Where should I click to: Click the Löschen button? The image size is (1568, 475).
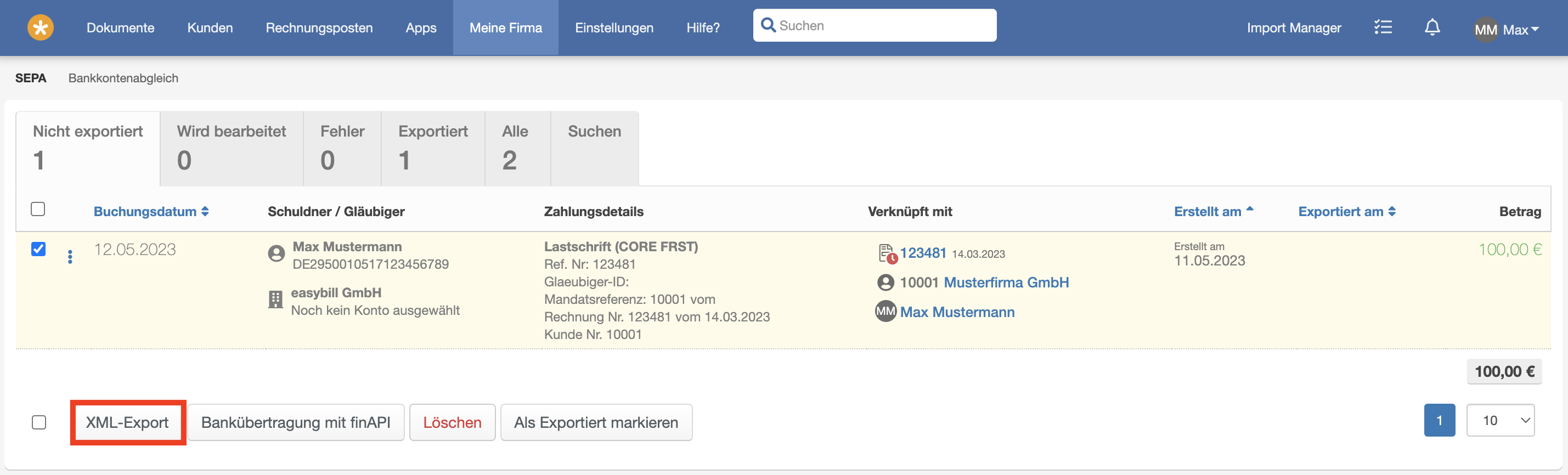tap(452, 422)
